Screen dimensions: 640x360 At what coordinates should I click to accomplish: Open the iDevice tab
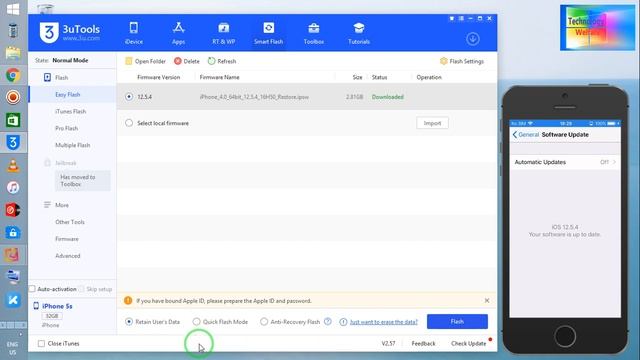(x=134, y=33)
